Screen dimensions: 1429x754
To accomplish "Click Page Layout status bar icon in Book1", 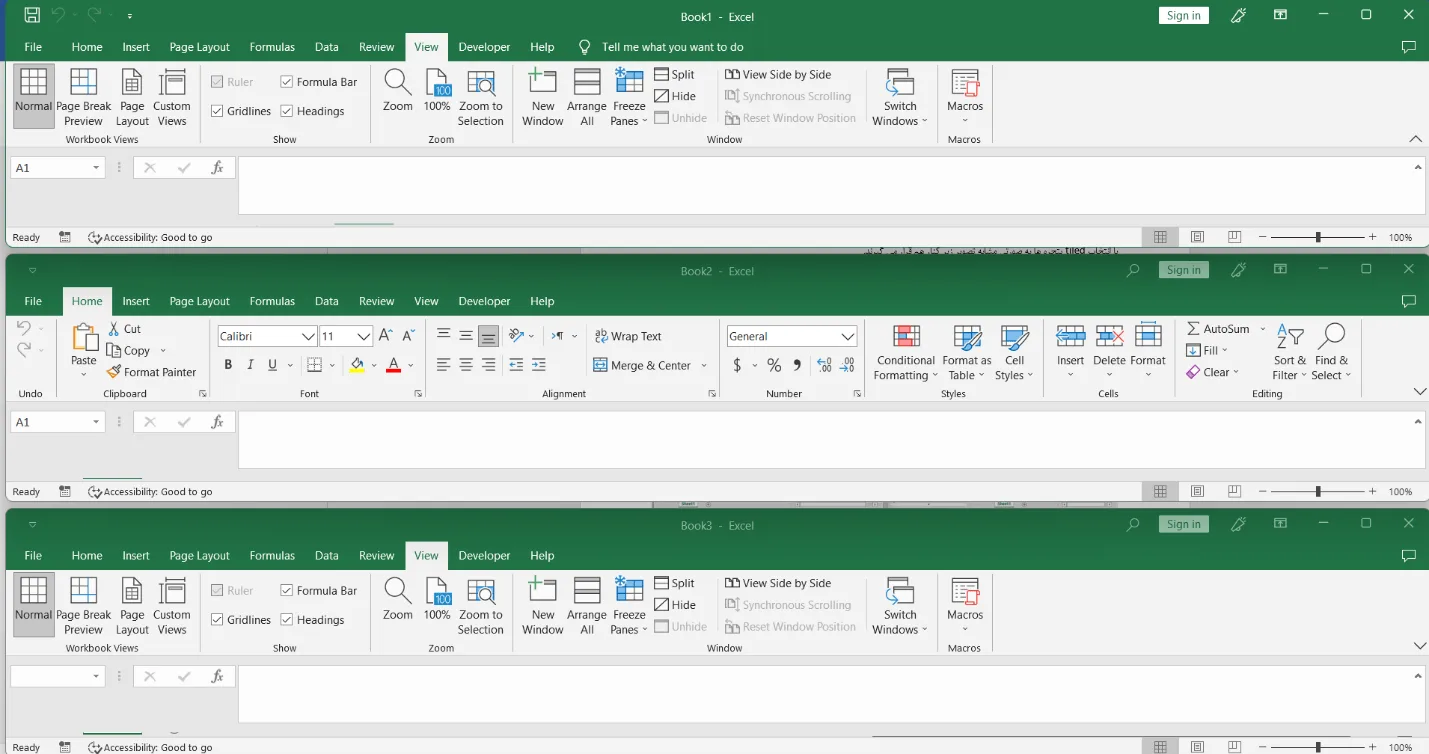I will coord(1197,237).
